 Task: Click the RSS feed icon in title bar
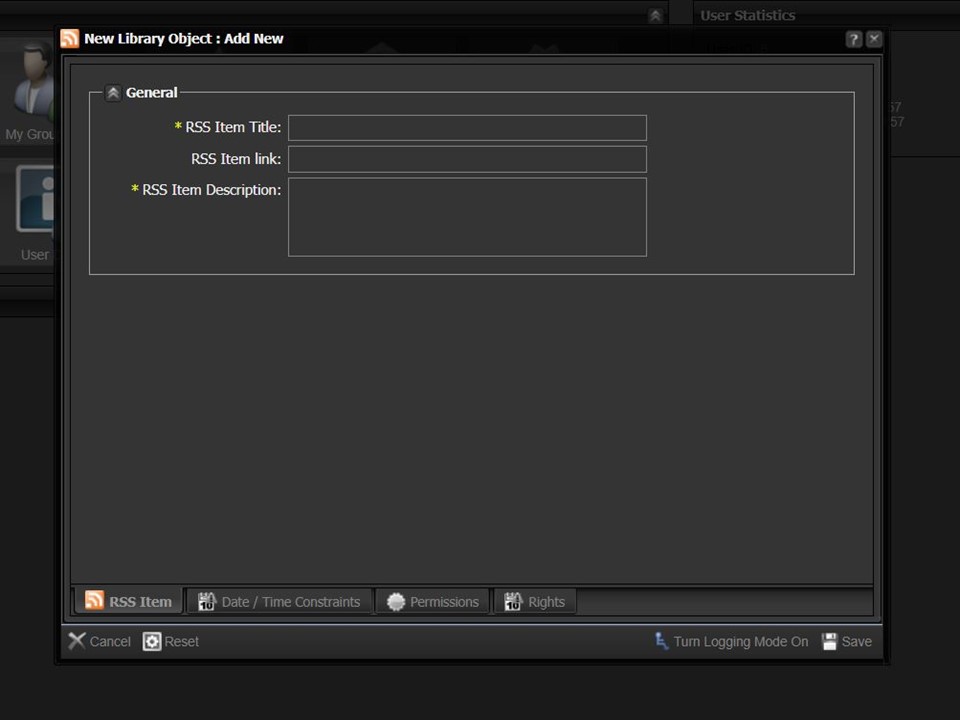tap(70, 39)
